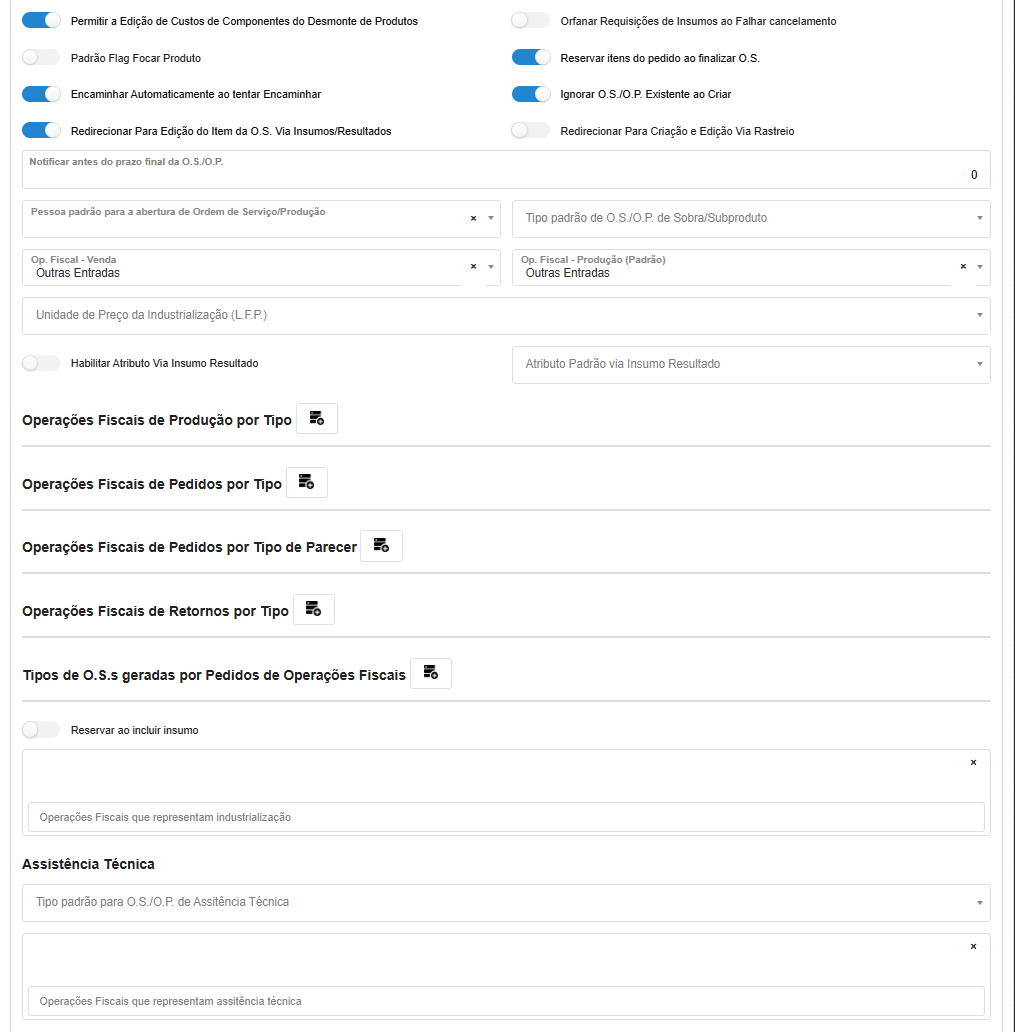Viewport: 1015px width, 1032px height.
Task: Toggle Habilitar Atributo Via Insumo Resultado
Action: point(41,364)
